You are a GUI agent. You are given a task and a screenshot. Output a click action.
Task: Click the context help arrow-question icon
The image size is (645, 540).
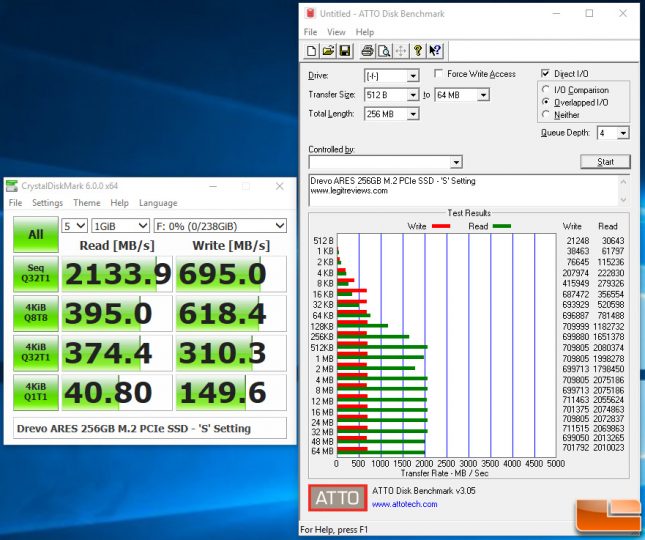(435, 51)
